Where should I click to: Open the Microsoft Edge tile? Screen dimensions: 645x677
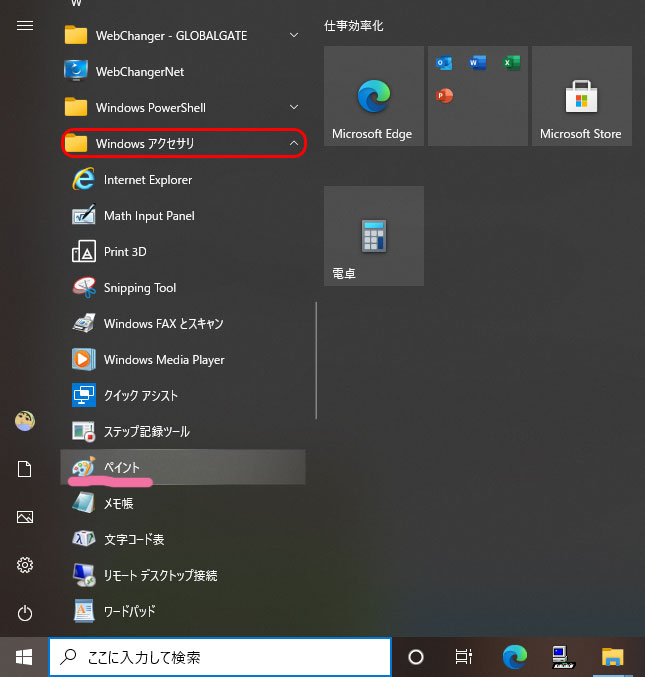point(374,96)
